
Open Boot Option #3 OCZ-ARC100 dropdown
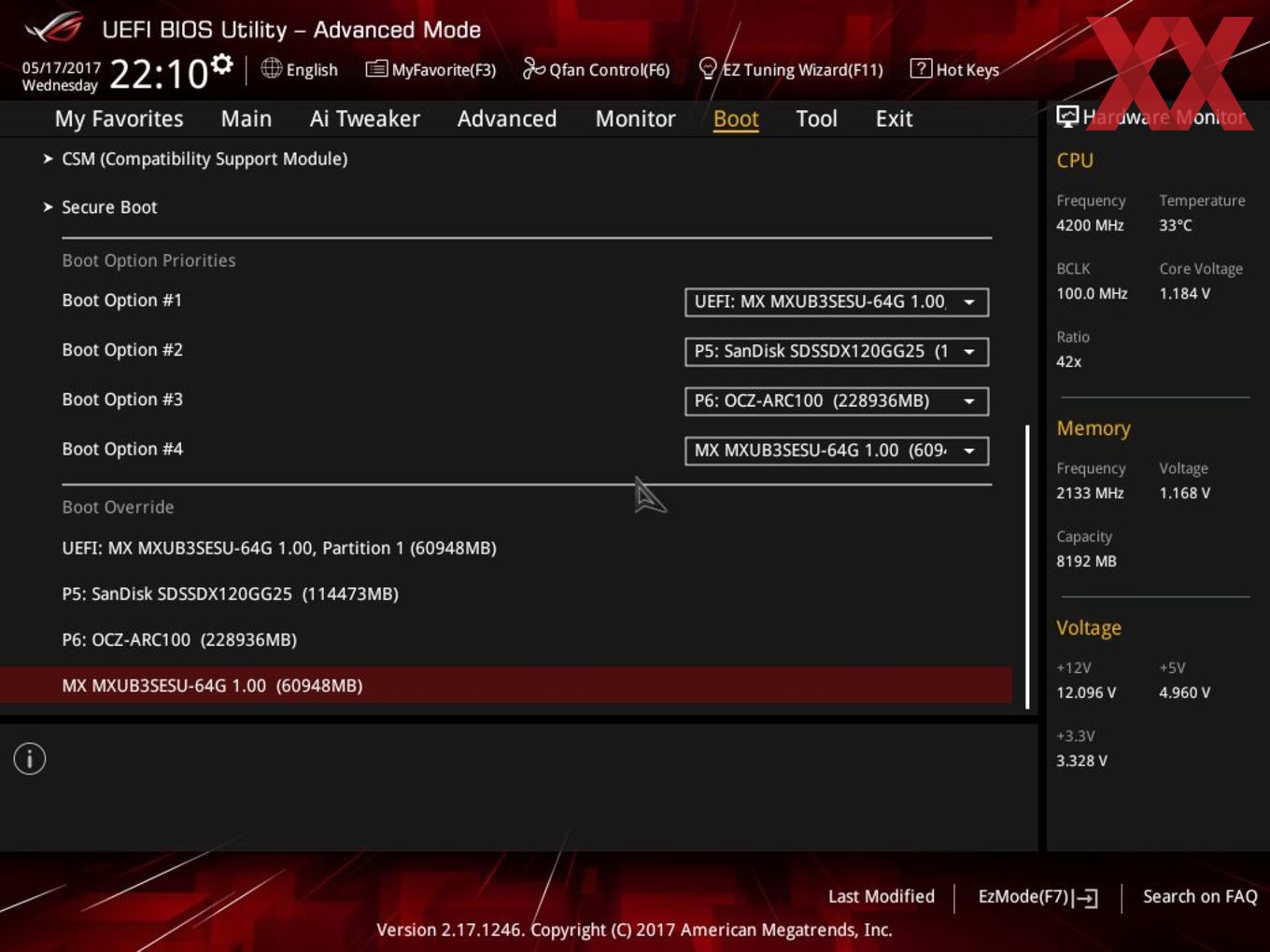point(837,400)
